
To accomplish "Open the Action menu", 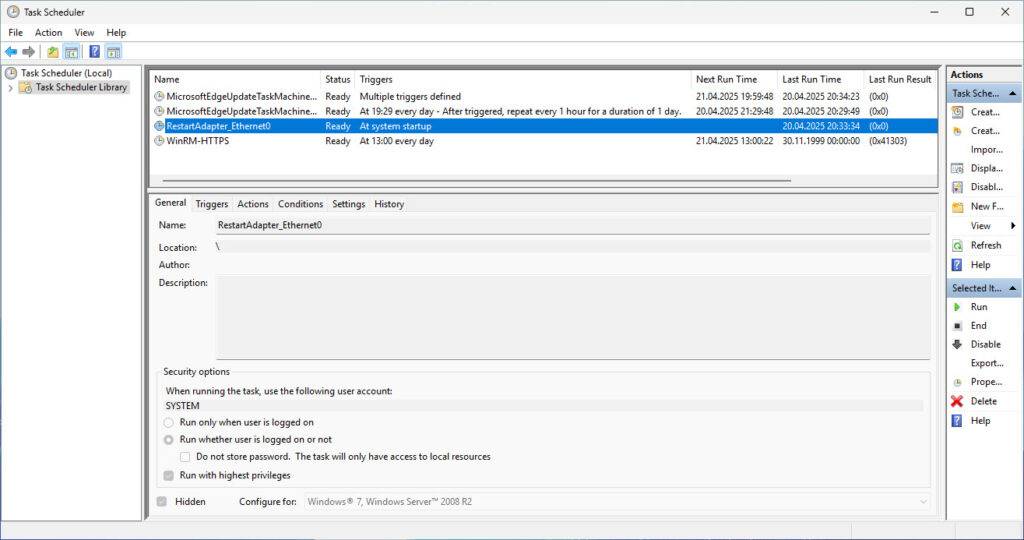I will click(x=48, y=33).
